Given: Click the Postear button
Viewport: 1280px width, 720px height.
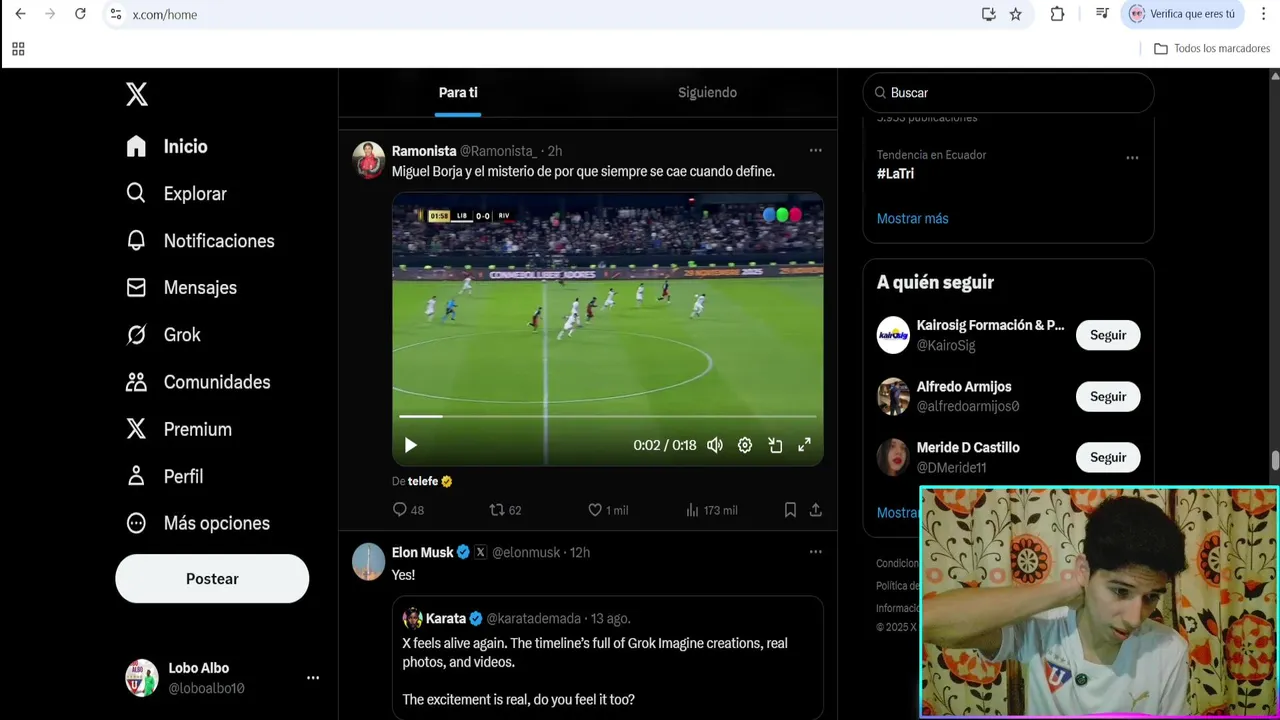Looking at the screenshot, I should (212, 579).
